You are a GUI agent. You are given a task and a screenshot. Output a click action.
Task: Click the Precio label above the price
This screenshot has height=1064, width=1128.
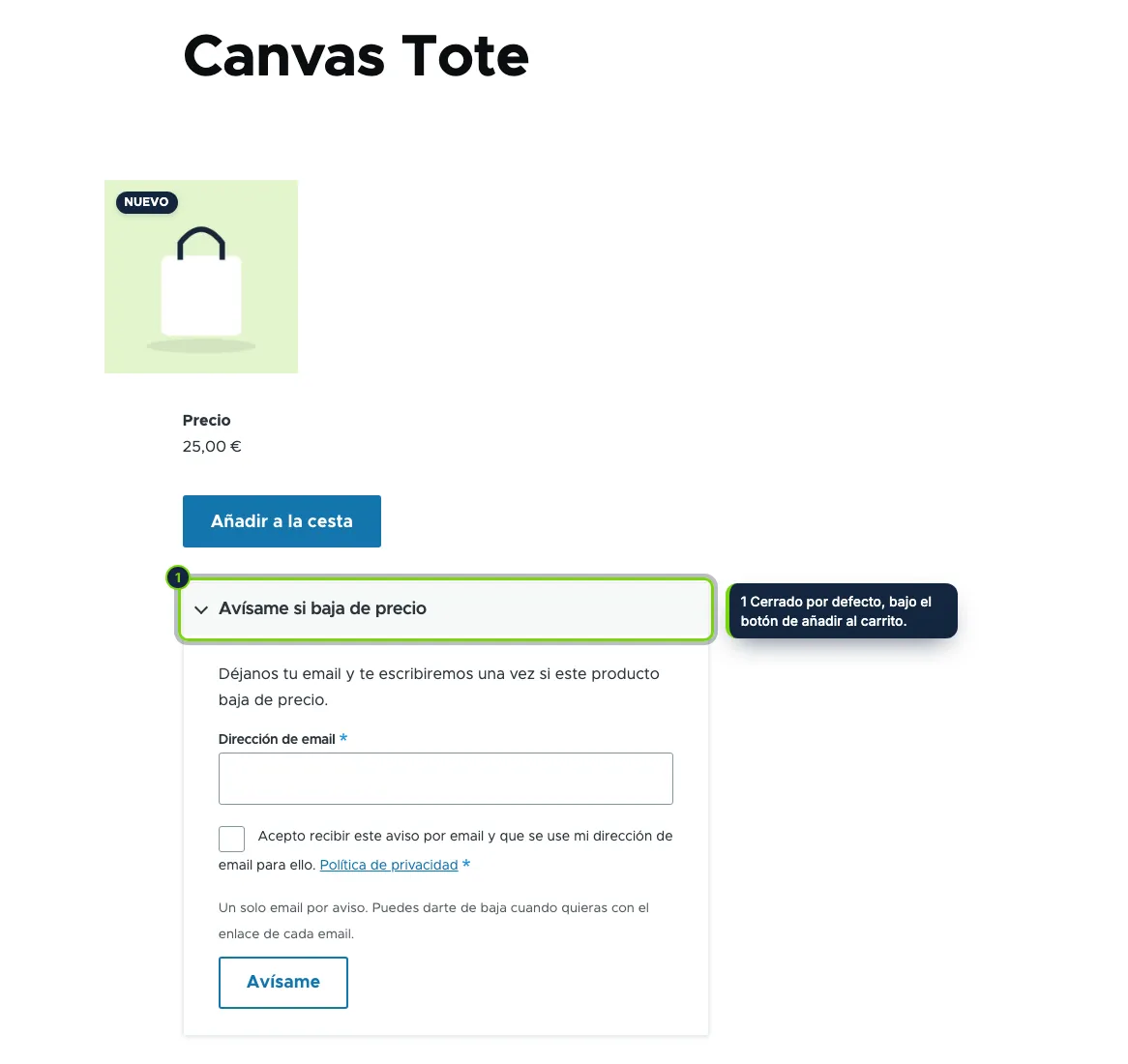(x=206, y=420)
